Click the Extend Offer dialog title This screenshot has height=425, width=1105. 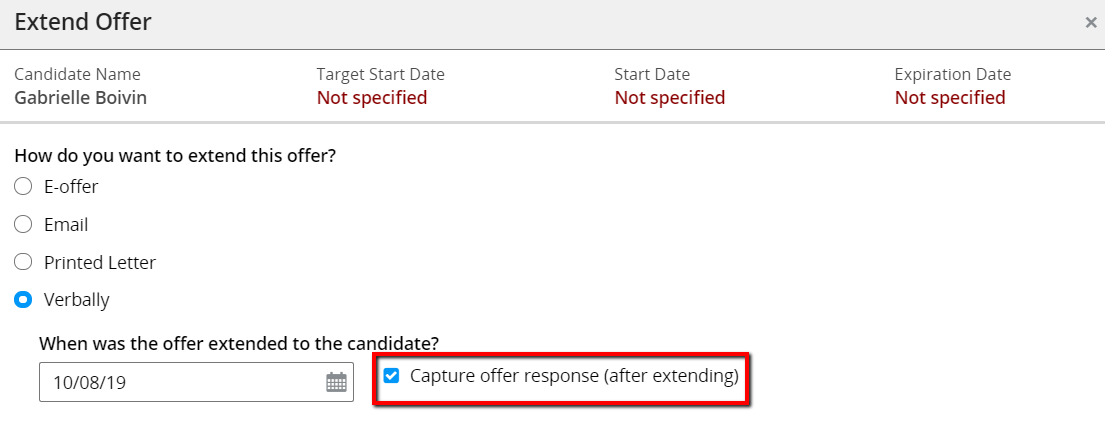coord(83,21)
